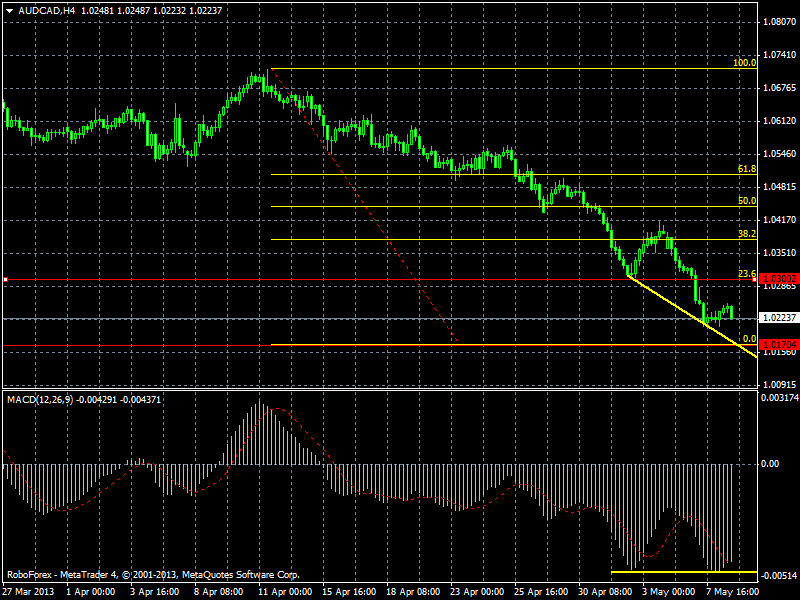
Task: Click the 11 Apr 00:00 time label
Action: [x=285, y=592]
